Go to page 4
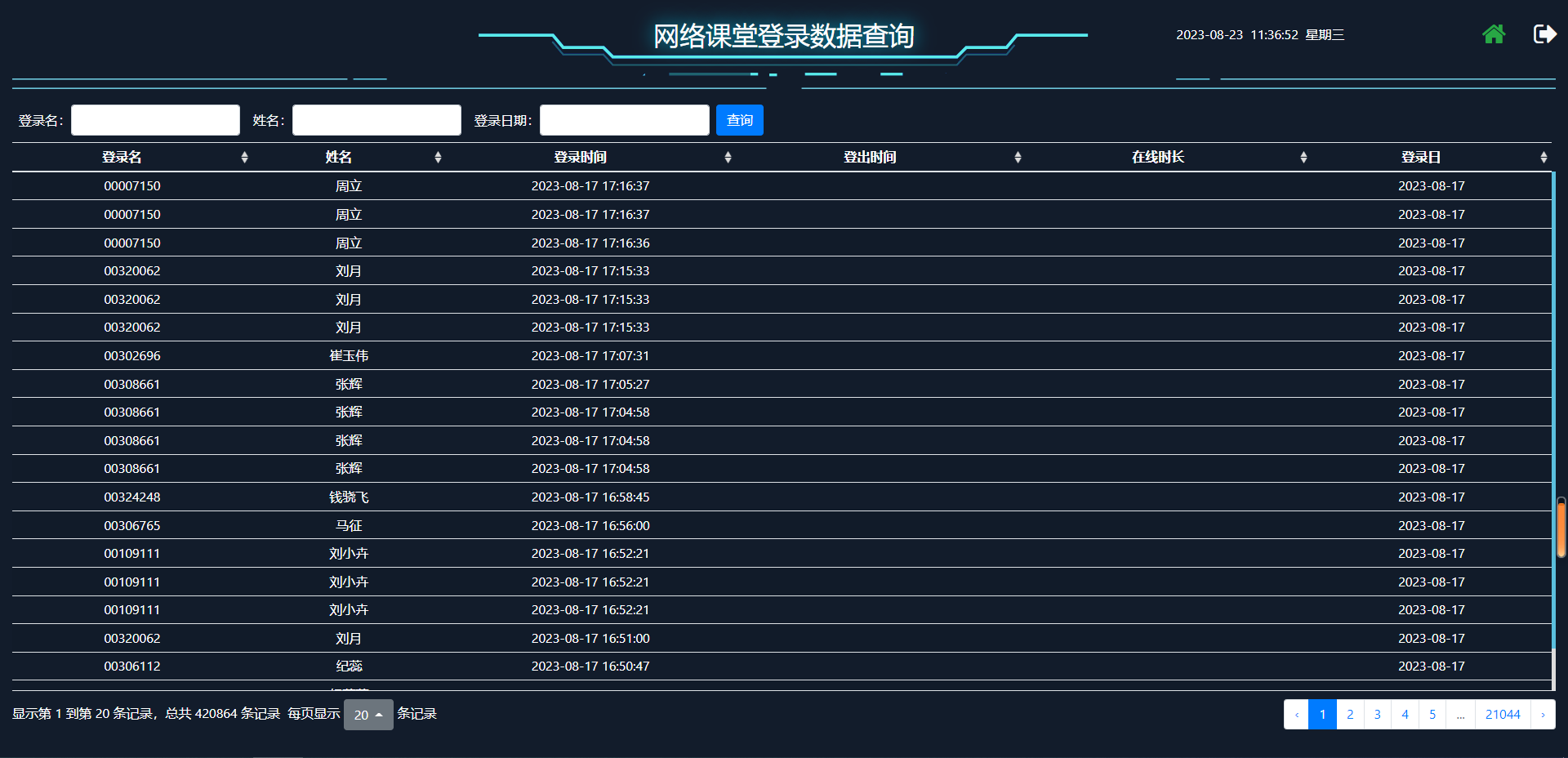This screenshot has height=758, width=1568. point(1405,715)
